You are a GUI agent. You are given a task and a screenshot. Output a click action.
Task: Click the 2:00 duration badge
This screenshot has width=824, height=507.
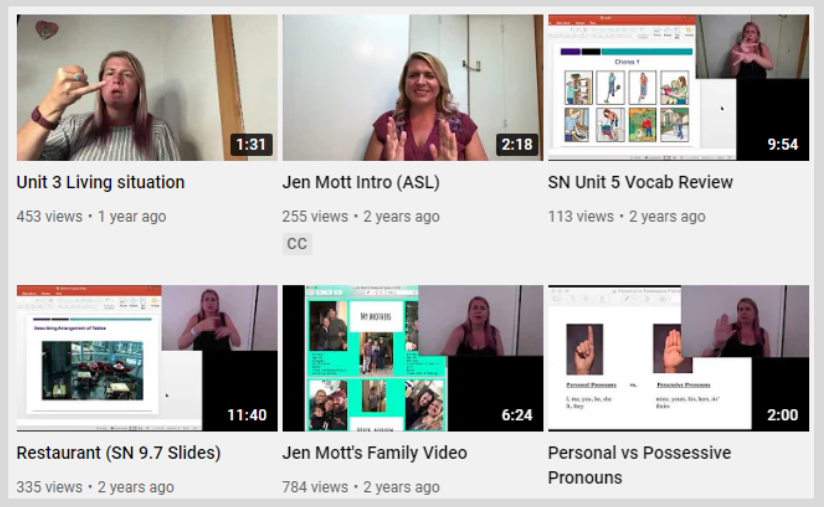pyautogui.click(x=782, y=415)
